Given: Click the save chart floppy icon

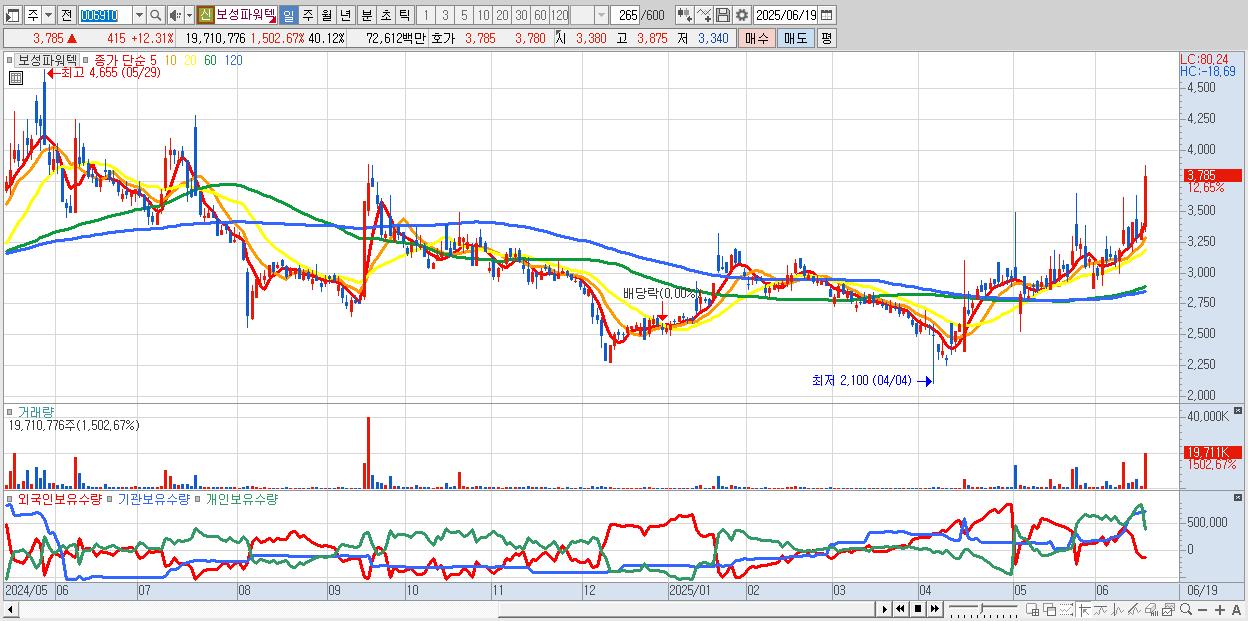Looking at the screenshot, I should pyautogui.click(x=723, y=15).
